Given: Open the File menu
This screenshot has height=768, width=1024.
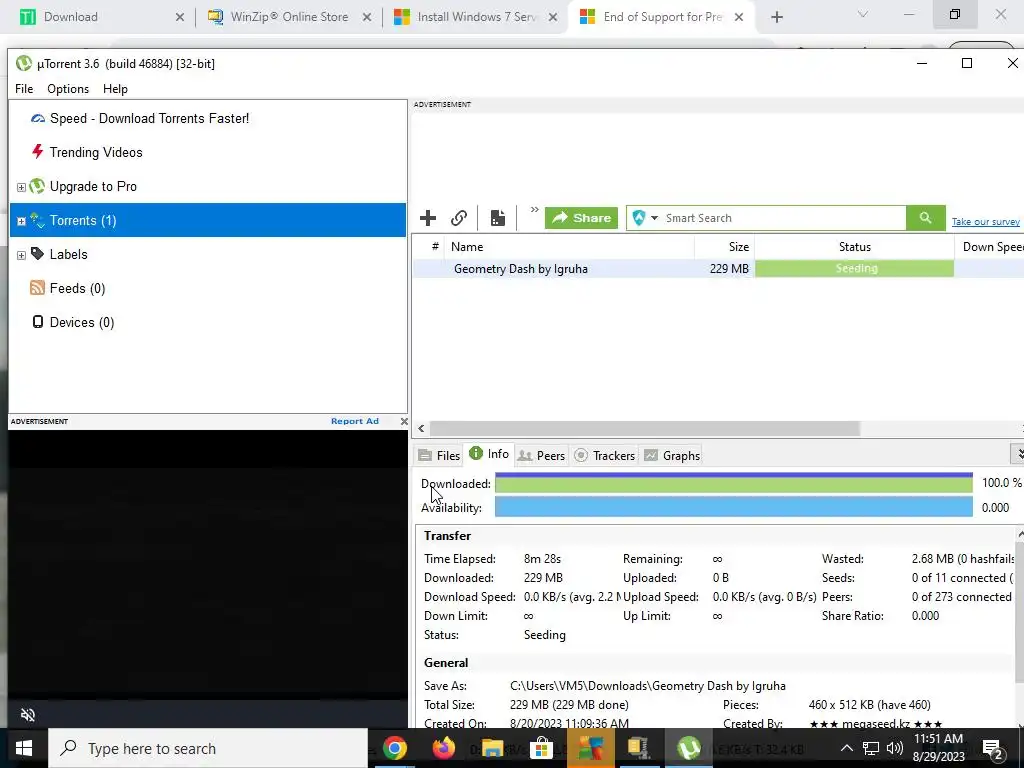Looking at the screenshot, I should (x=24, y=89).
